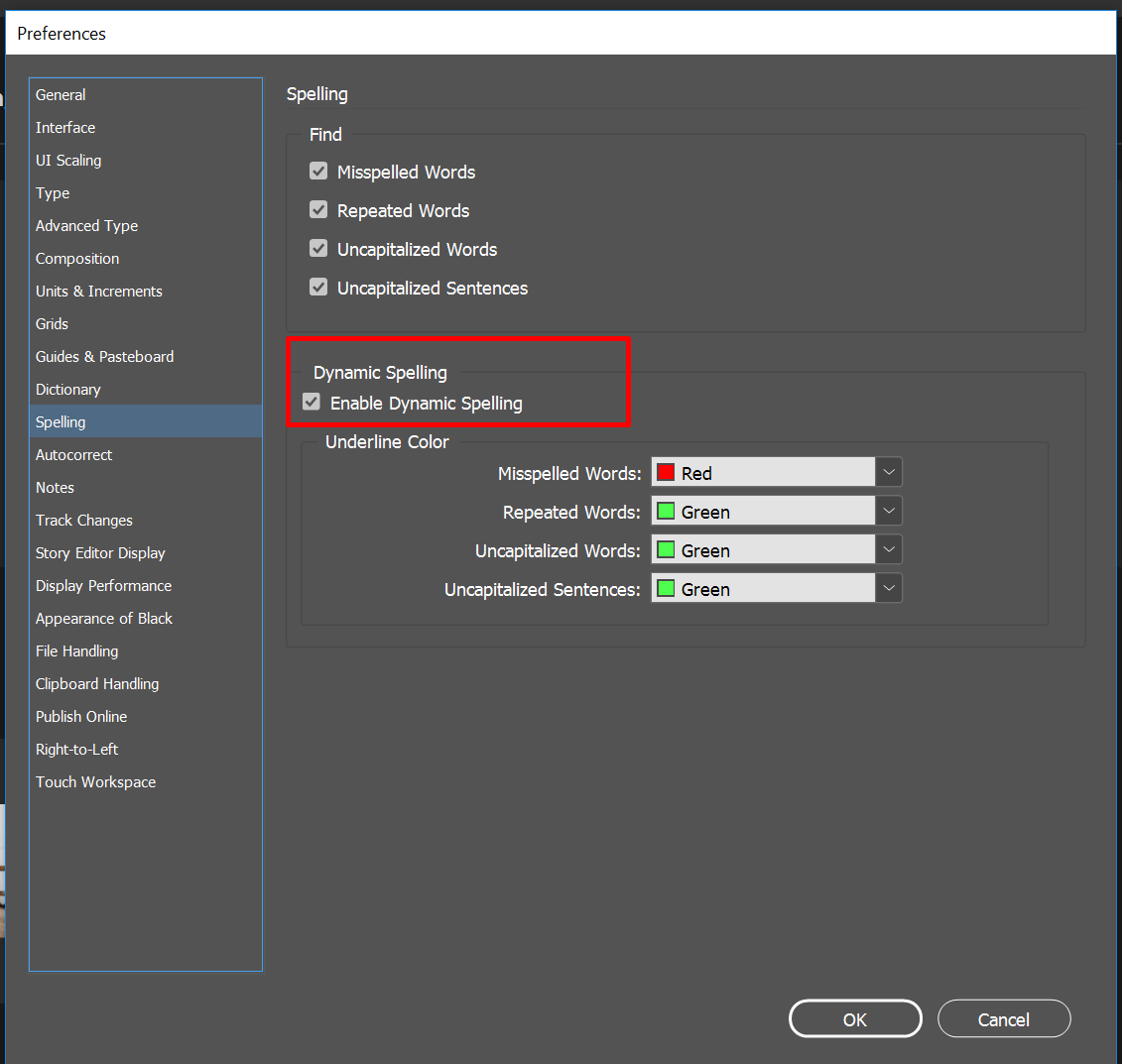Open the Track Changes preferences

[83, 520]
